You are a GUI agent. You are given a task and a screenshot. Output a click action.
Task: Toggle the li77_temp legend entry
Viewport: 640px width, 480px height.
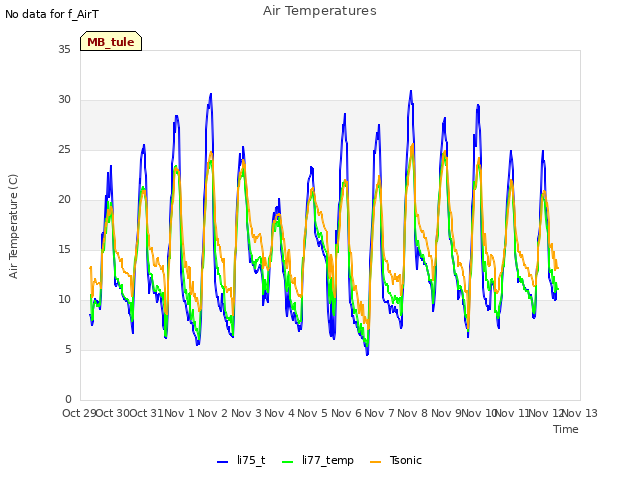(x=318, y=460)
